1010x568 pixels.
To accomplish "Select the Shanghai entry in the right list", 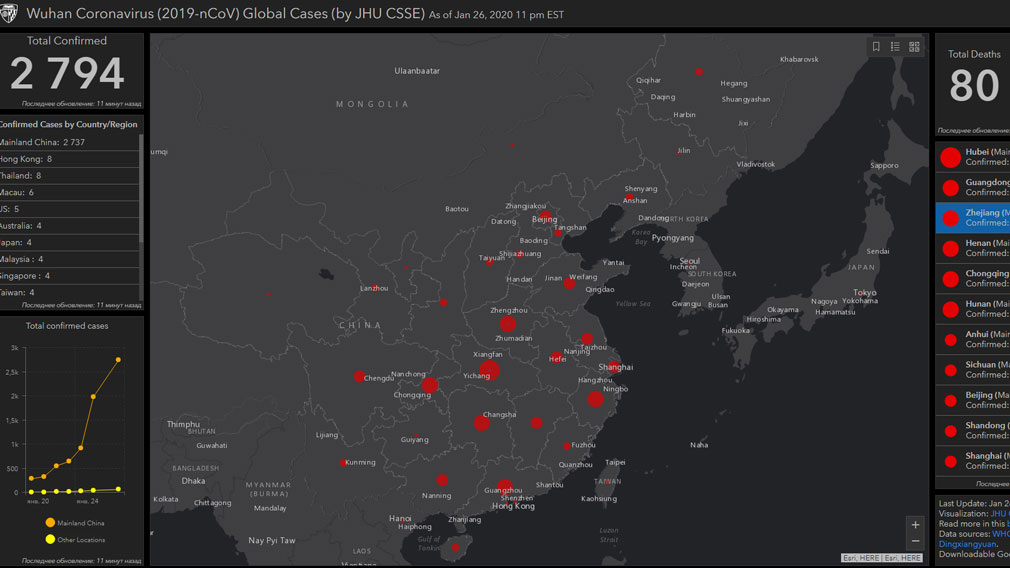I will (x=973, y=460).
